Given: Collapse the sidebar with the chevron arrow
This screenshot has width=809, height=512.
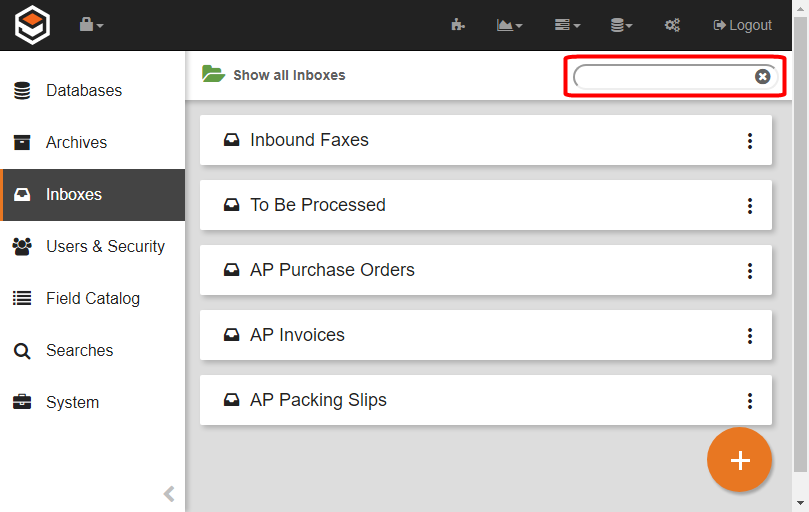Looking at the screenshot, I should coord(169,493).
